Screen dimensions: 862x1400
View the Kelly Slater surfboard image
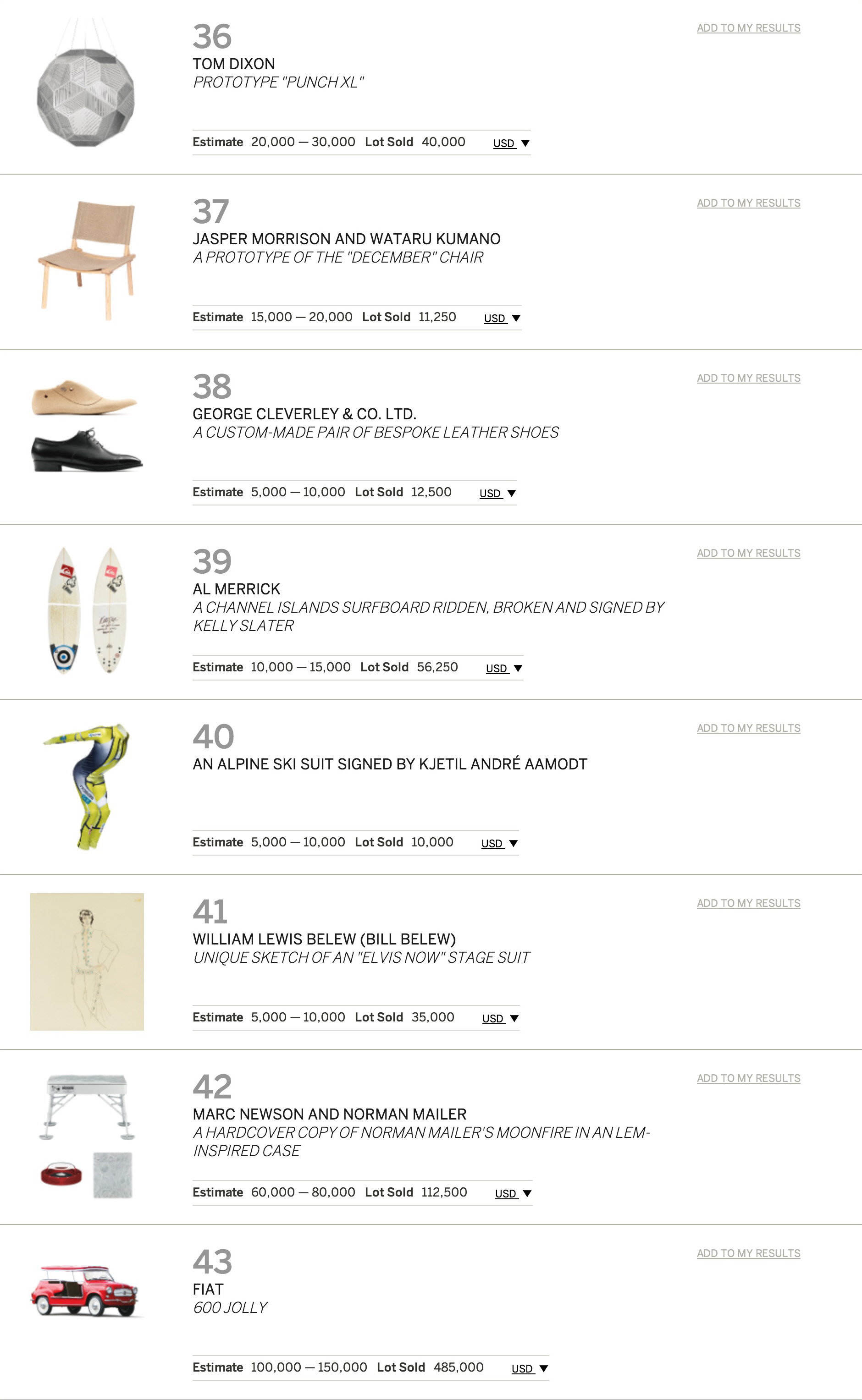coord(87,610)
